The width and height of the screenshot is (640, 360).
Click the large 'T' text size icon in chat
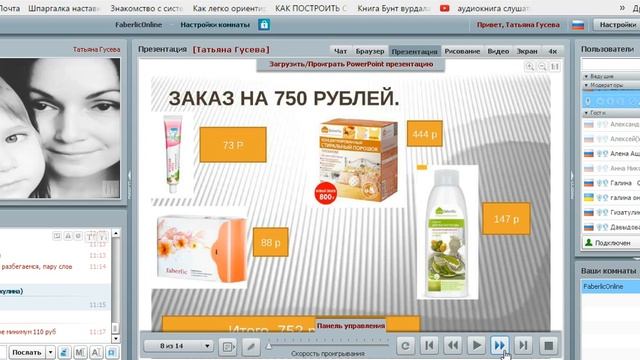click(90, 236)
